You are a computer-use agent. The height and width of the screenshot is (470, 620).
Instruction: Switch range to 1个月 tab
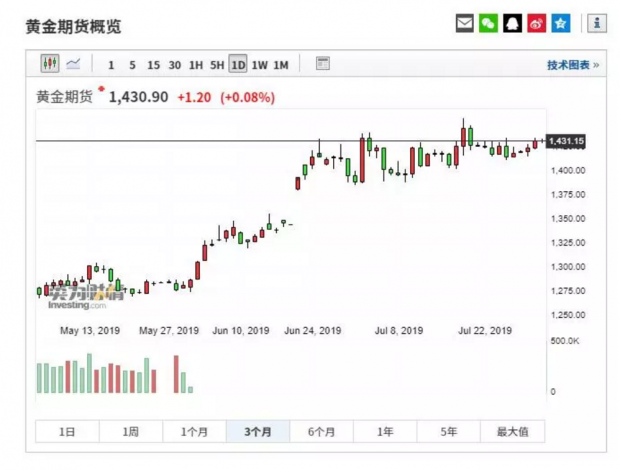click(x=195, y=431)
